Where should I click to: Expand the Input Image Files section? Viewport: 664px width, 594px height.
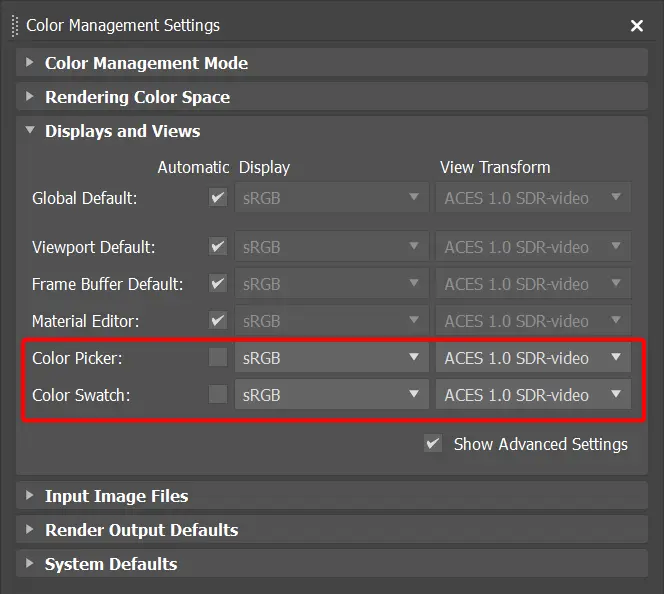pyautogui.click(x=332, y=496)
